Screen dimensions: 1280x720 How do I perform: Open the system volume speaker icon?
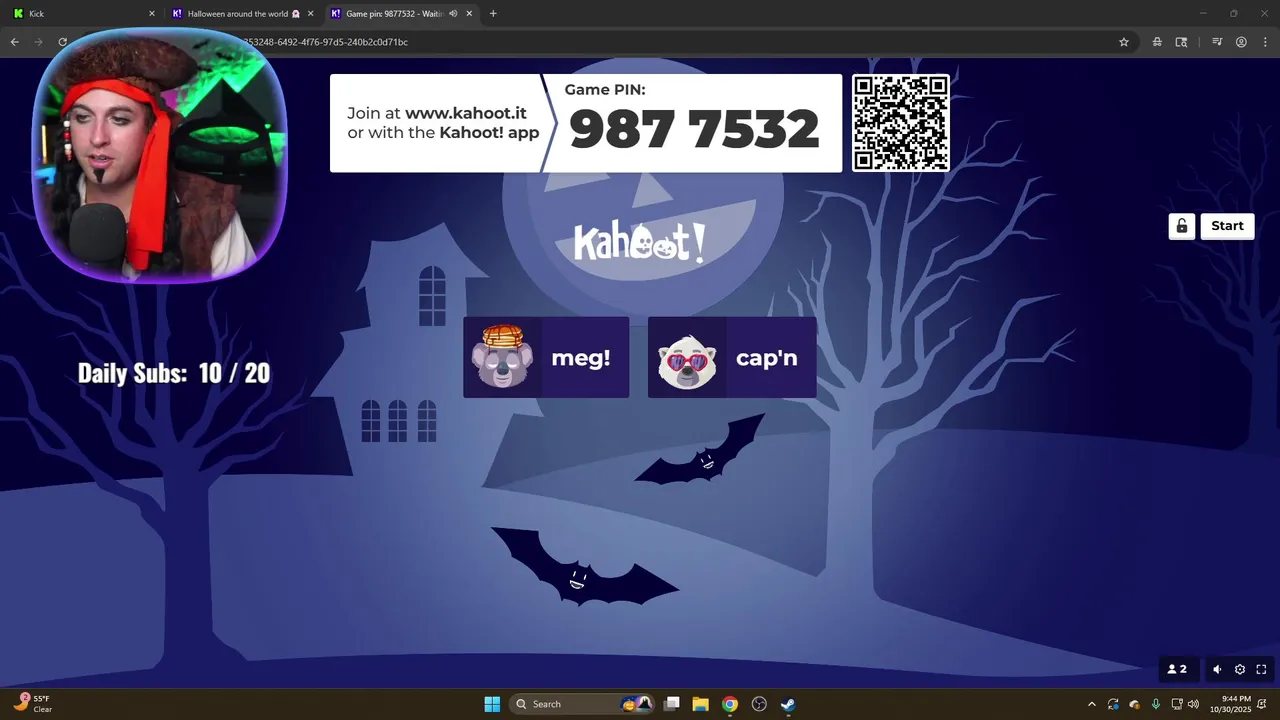(x=1193, y=704)
